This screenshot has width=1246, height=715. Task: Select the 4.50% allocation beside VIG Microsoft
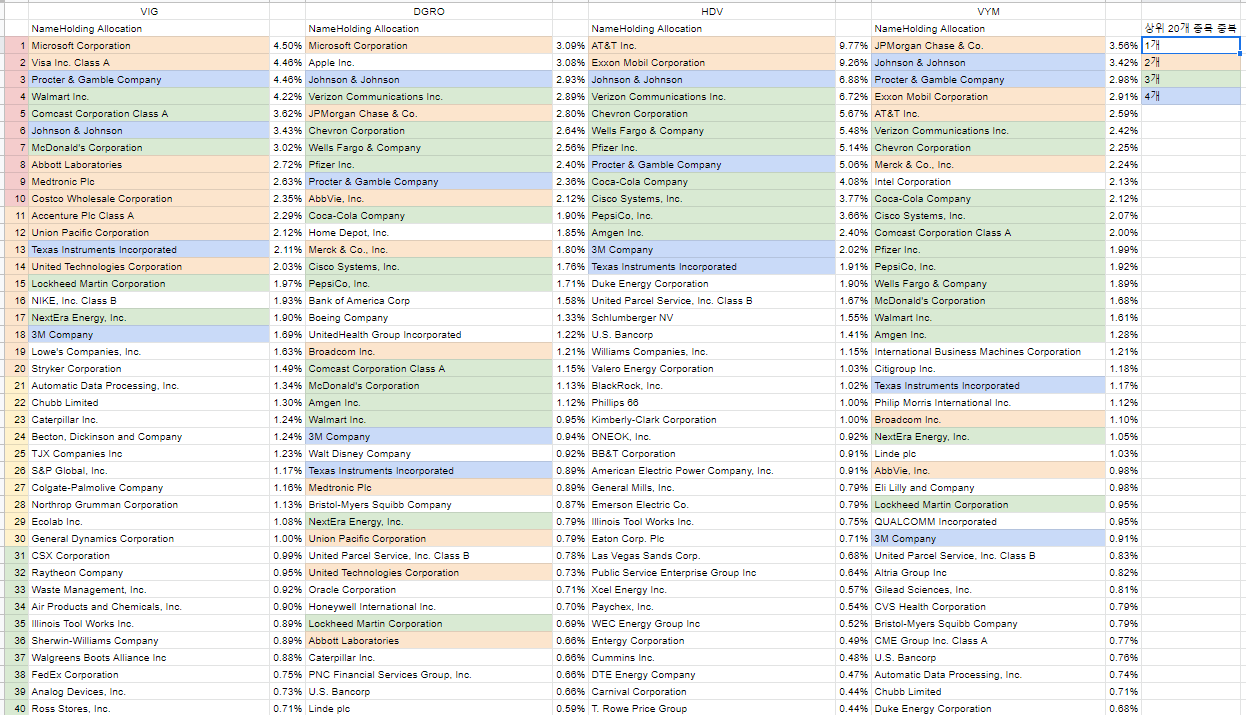(288, 45)
